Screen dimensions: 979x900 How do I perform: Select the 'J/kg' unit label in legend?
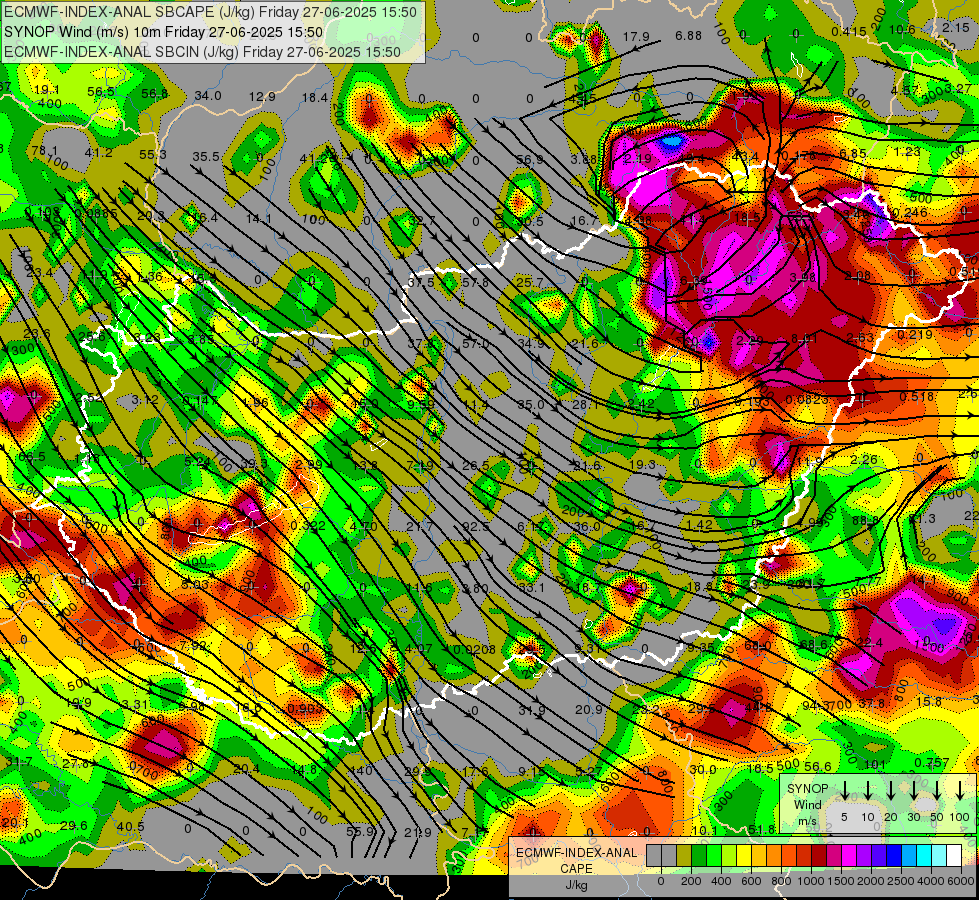576,885
